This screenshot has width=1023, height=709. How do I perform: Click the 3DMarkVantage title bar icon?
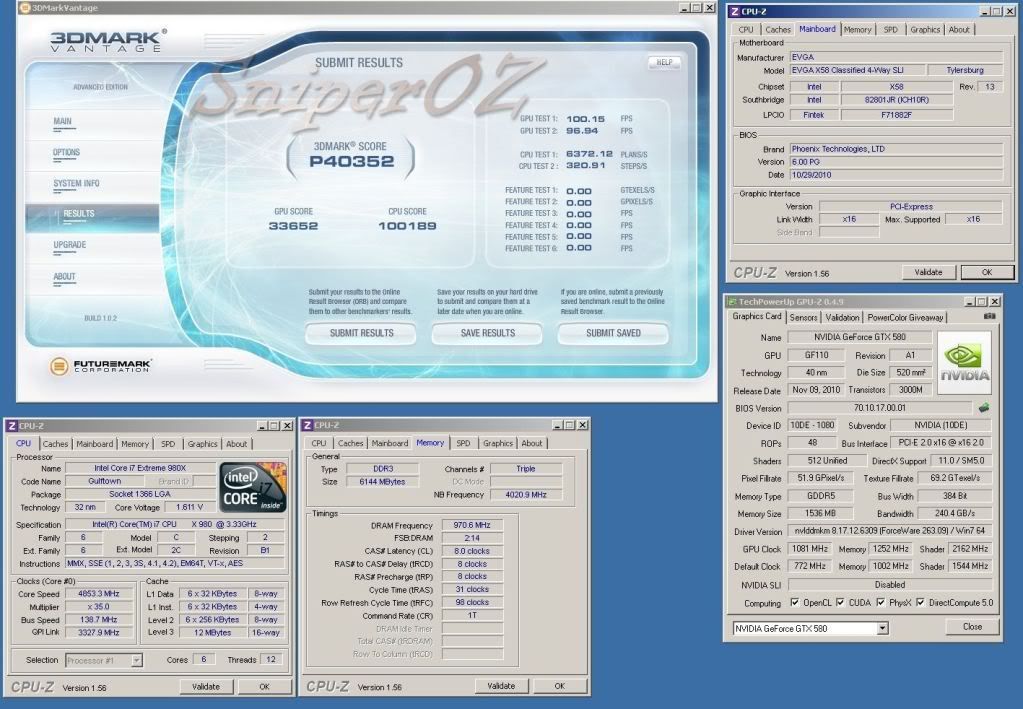[x=25, y=7]
